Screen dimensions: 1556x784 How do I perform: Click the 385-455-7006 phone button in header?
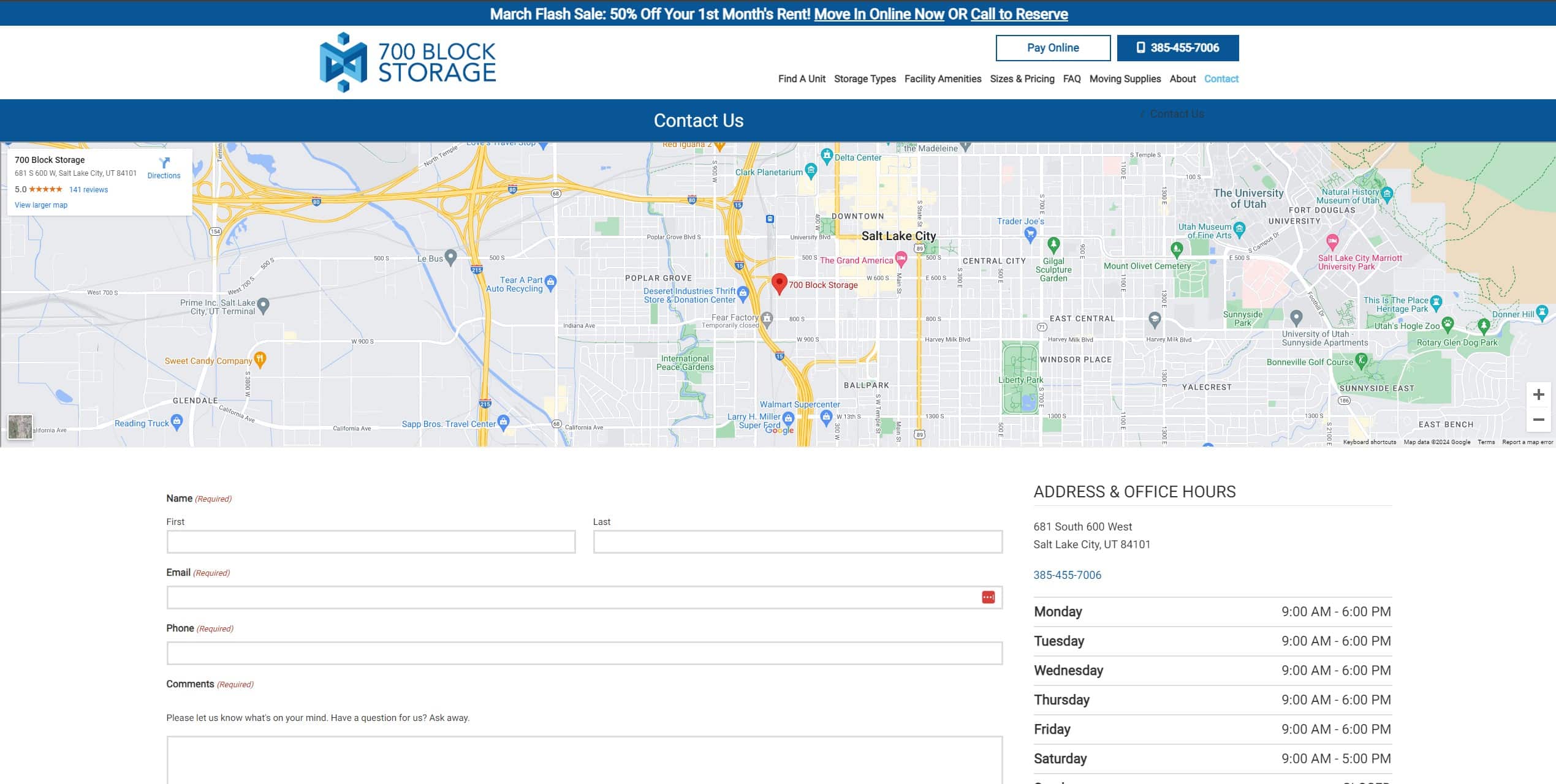(1178, 48)
